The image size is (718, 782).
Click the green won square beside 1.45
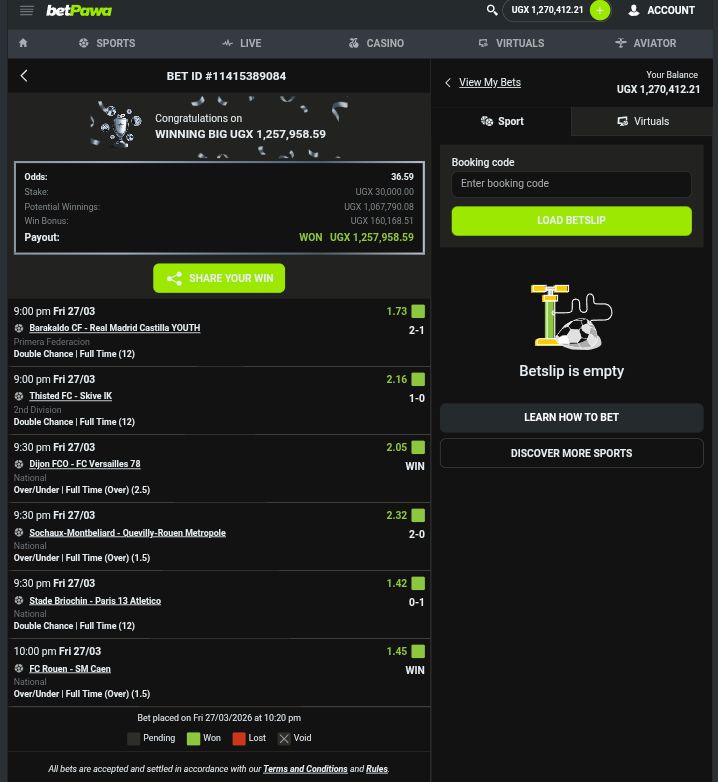coord(418,651)
